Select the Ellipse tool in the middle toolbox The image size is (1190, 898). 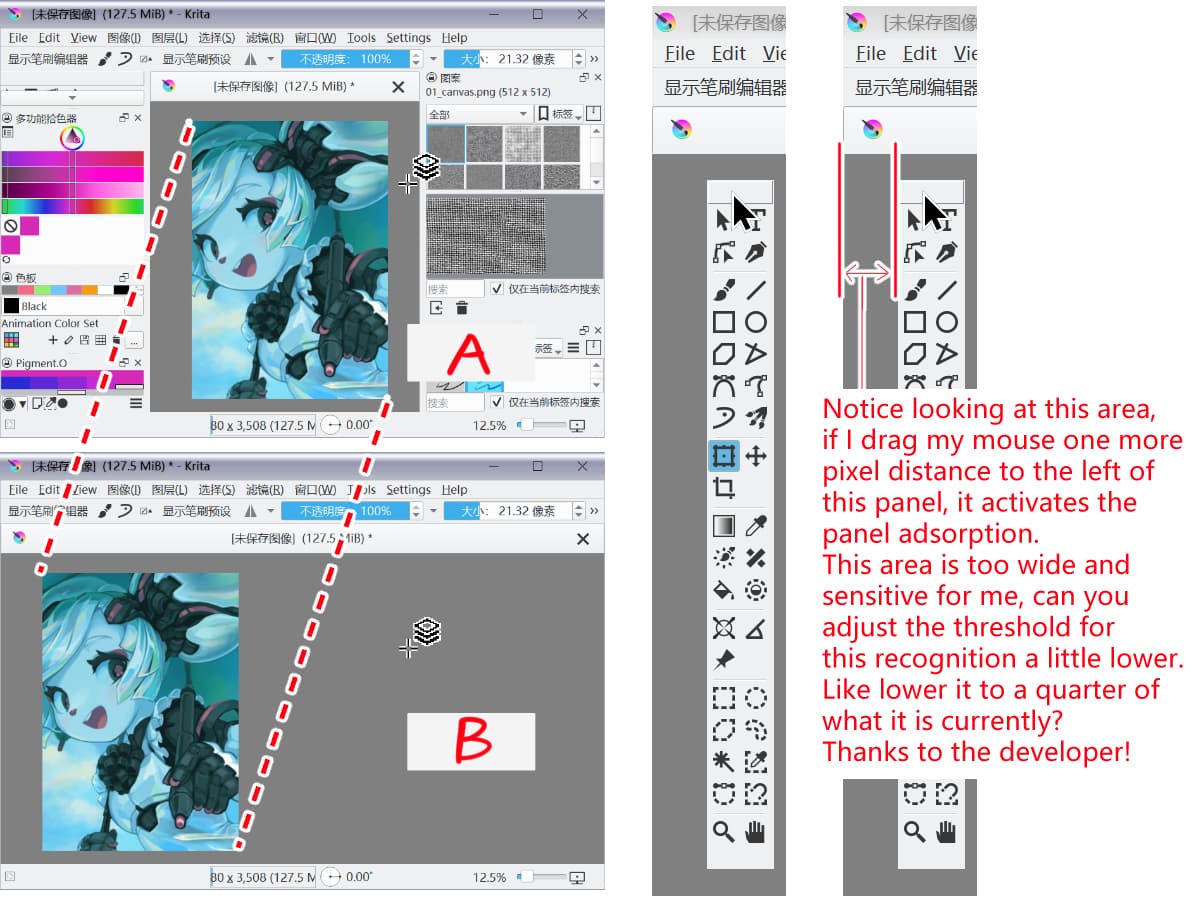[x=756, y=322]
